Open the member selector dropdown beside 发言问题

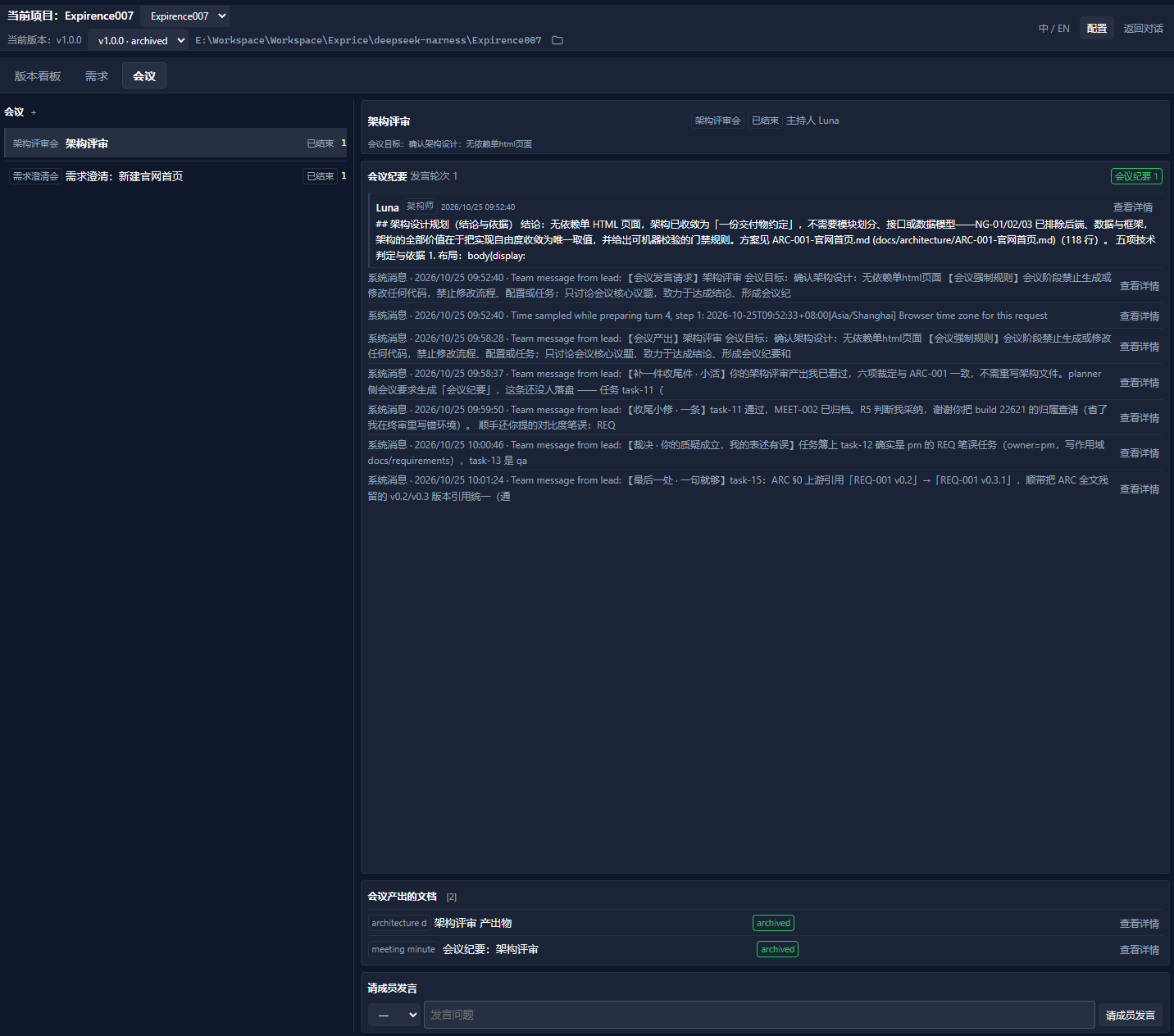[394, 1015]
